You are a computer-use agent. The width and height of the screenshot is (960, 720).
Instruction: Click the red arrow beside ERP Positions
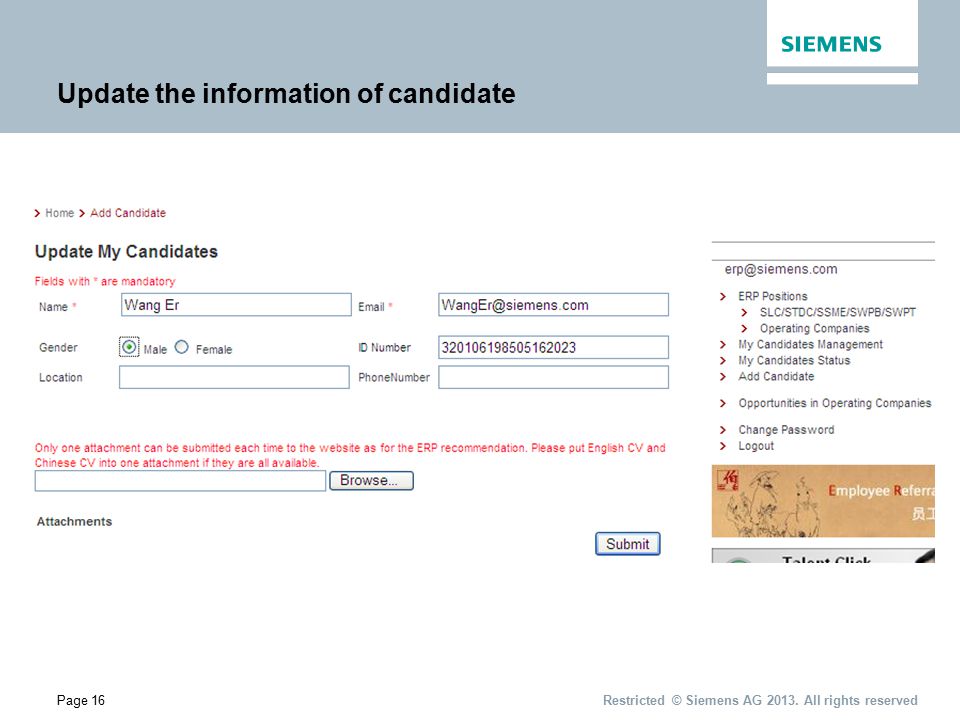click(x=723, y=296)
